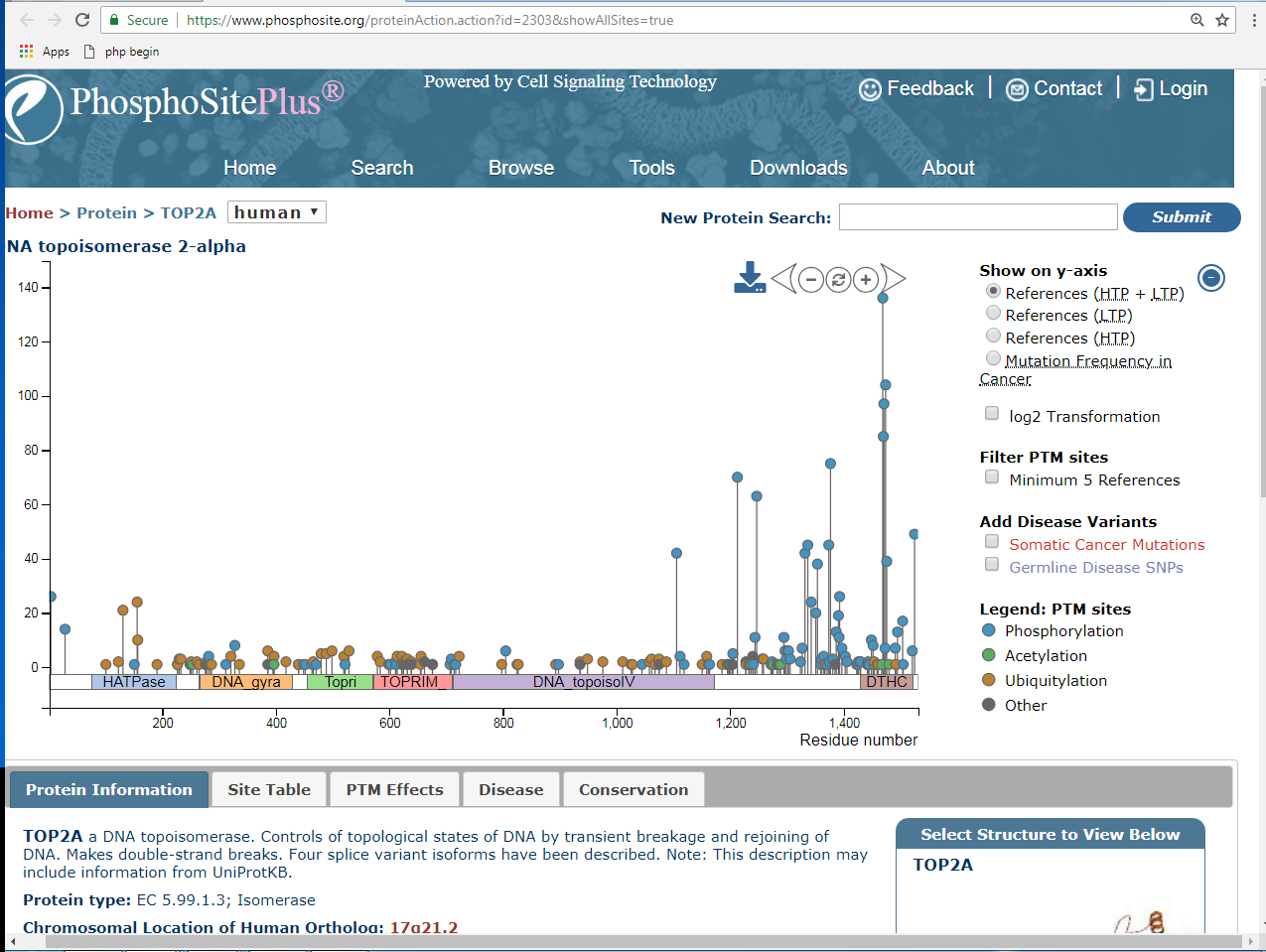Pan the plot left with the arrow

(x=783, y=279)
